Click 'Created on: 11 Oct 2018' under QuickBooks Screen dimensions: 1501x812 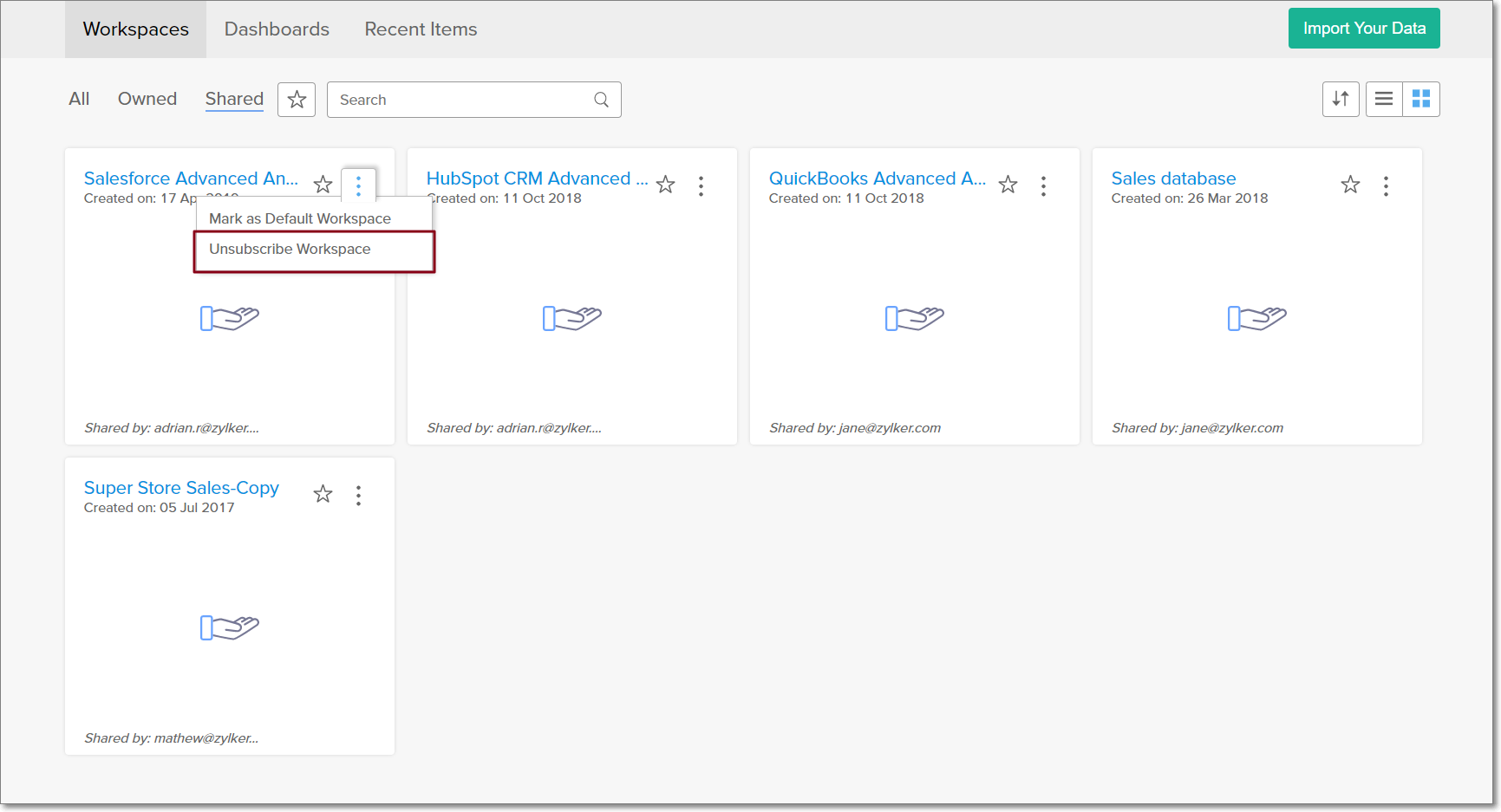(x=846, y=198)
